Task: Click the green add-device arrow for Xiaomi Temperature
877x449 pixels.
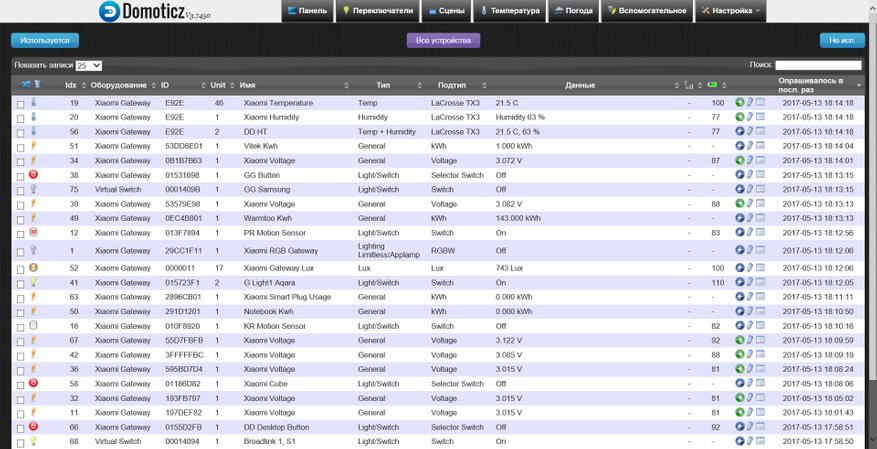Action: coord(739,102)
